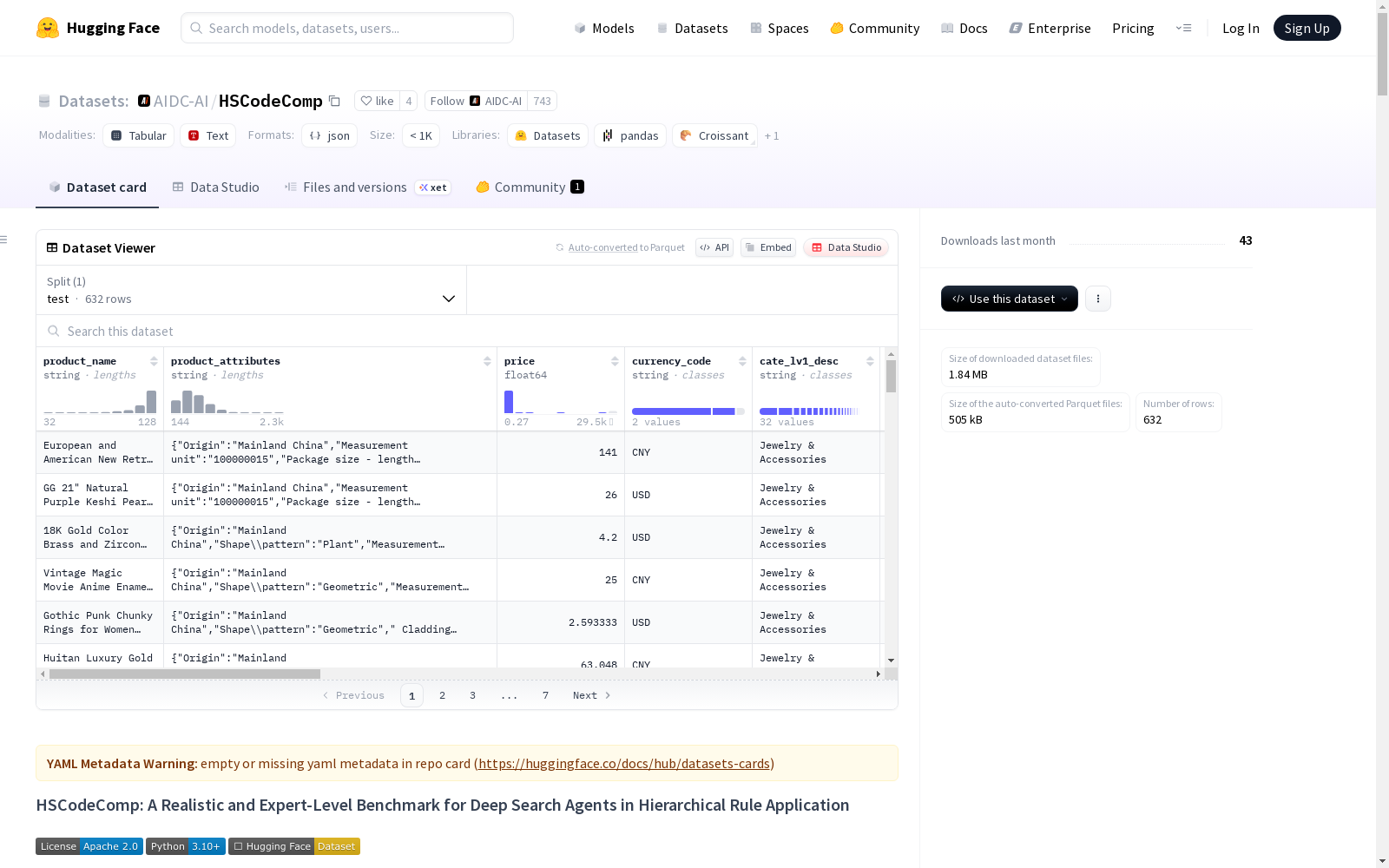The width and height of the screenshot is (1389, 868).
Task: Click the License Apache 2.0 badge
Action: [89, 846]
